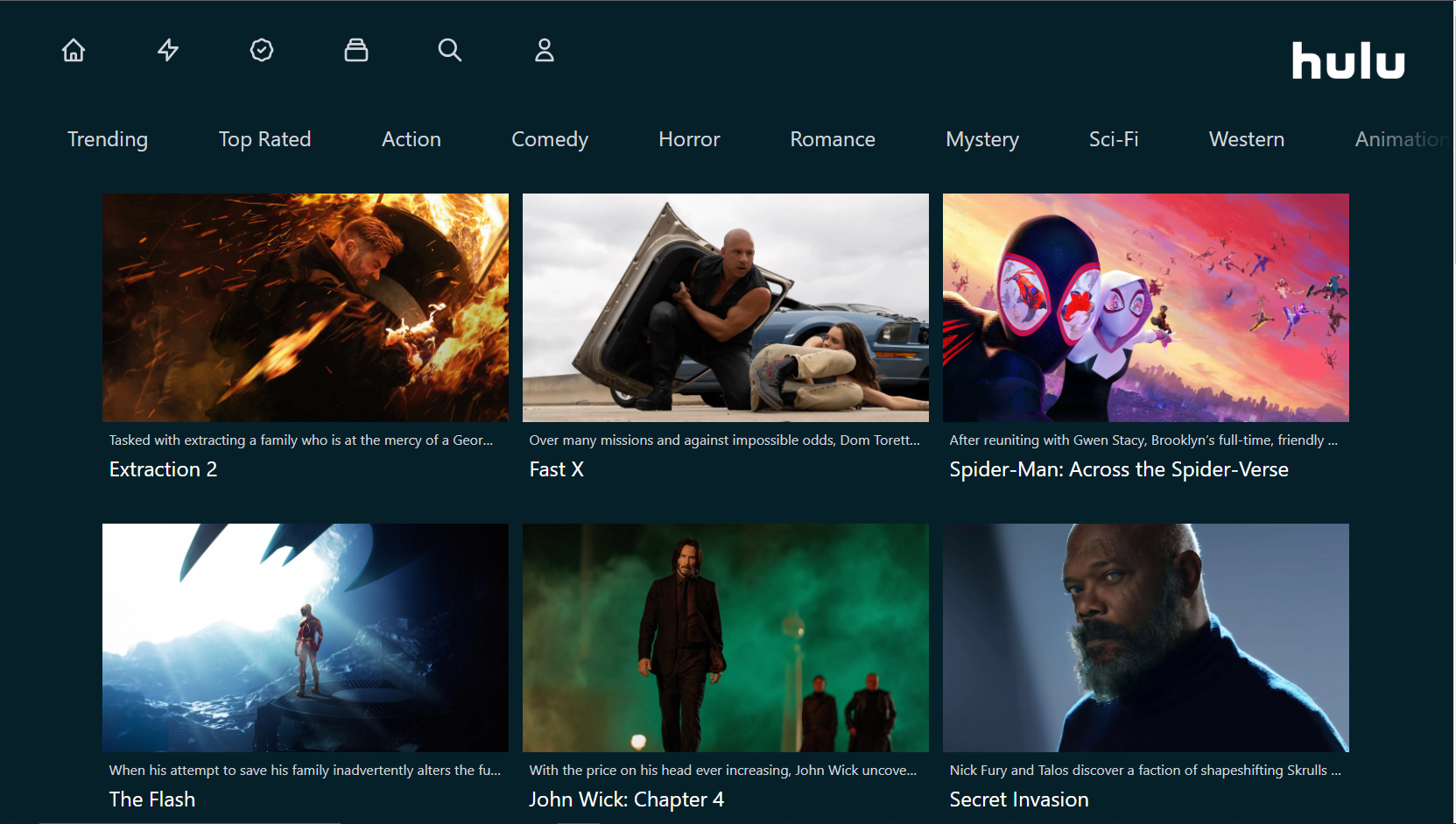Click the John Wick: Chapter 4 title

pos(627,799)
